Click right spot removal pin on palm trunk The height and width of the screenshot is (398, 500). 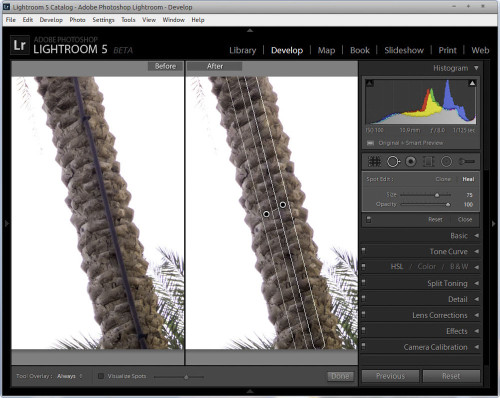click(283, 204)
